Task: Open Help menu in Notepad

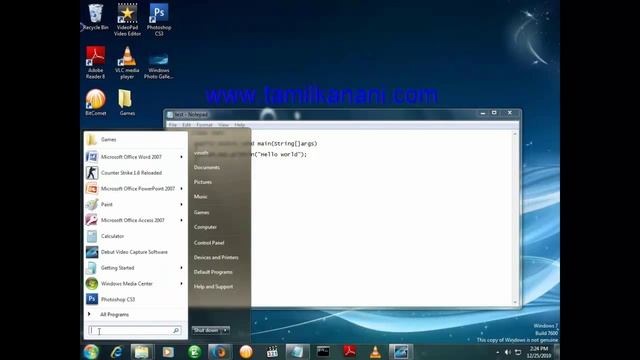Action: click(x=240, y=125)
